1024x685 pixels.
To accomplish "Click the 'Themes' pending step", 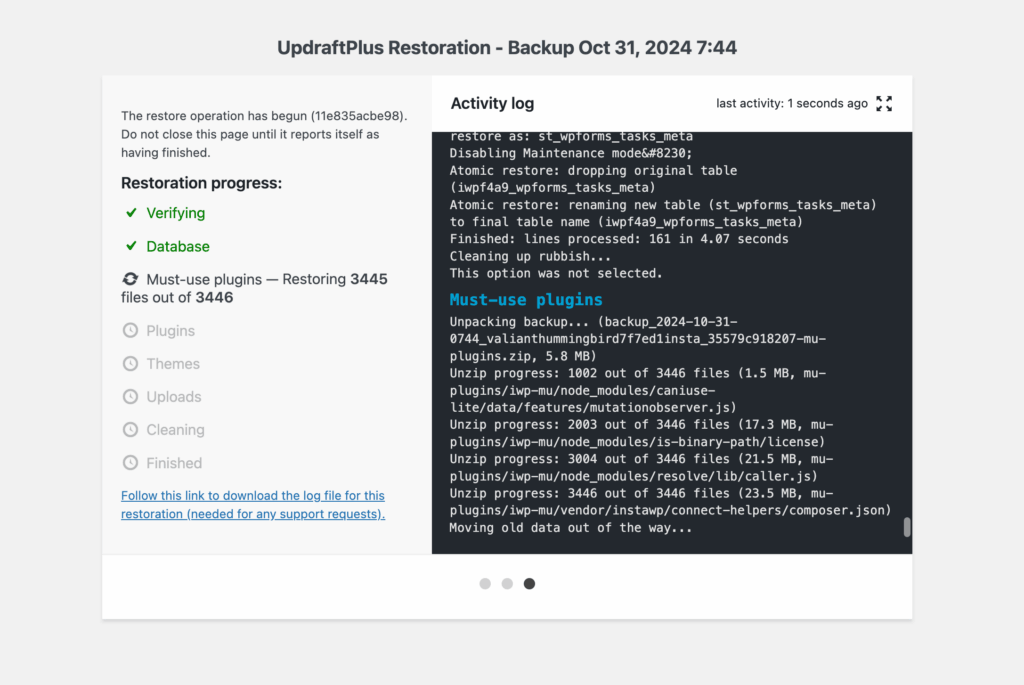I will click(173, 364).
